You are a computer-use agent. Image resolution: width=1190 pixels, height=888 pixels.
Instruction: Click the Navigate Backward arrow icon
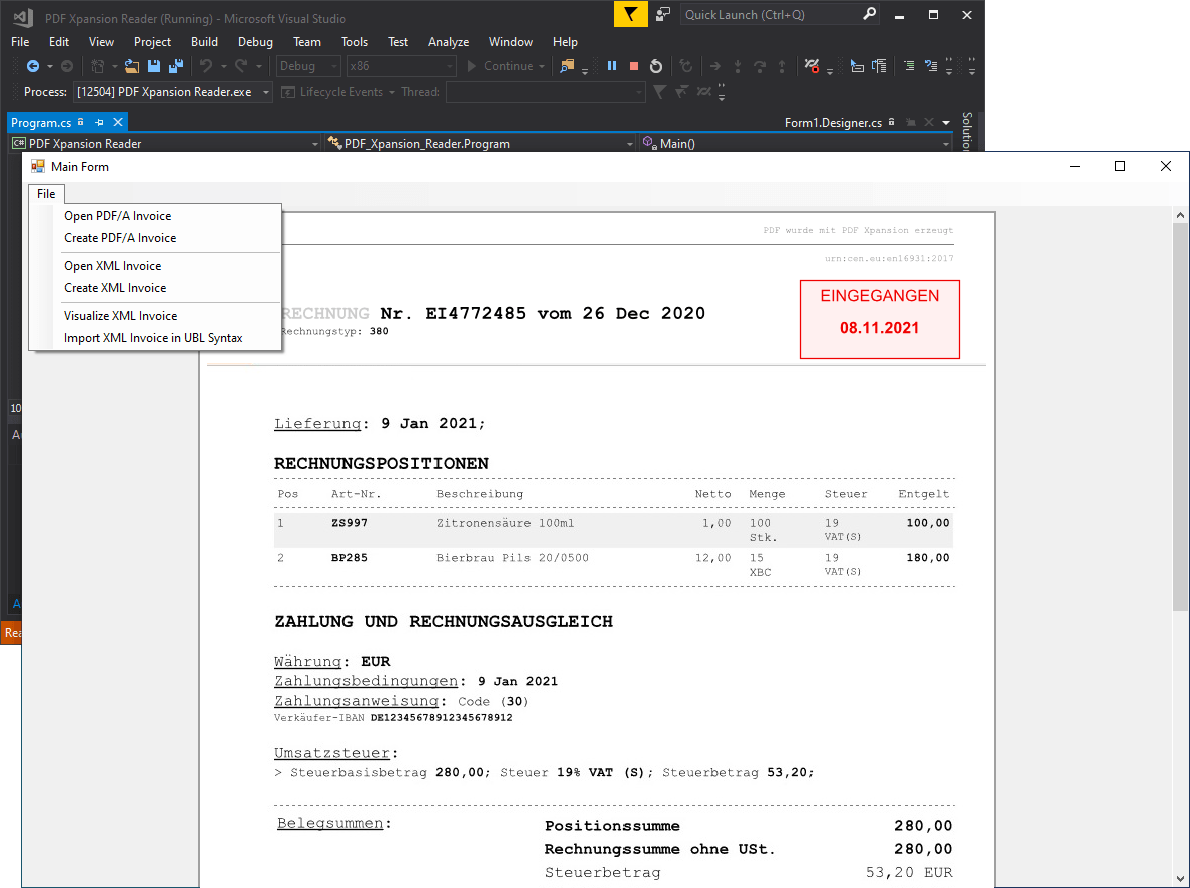pos(33,65)
